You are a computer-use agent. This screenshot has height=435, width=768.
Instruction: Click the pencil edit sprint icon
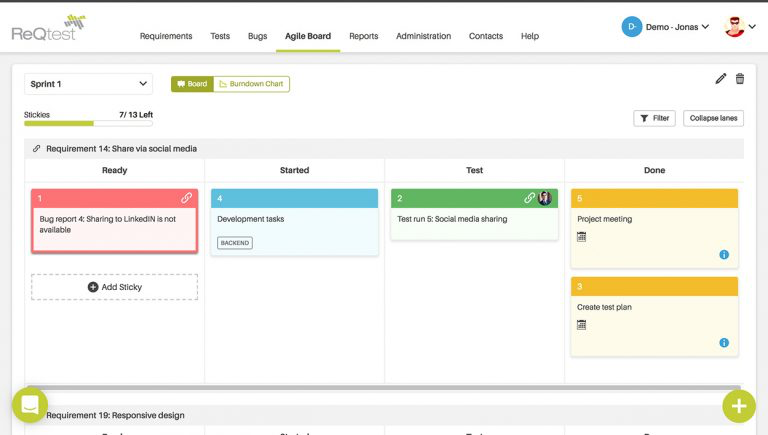pyautogui.click(x=720, y=79)
